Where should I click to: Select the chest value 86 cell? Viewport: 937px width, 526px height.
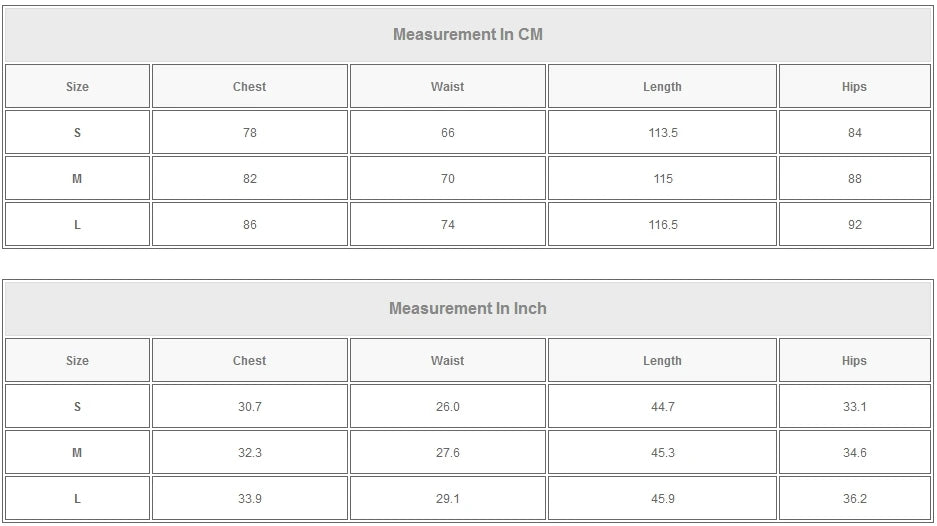point(249,225)
